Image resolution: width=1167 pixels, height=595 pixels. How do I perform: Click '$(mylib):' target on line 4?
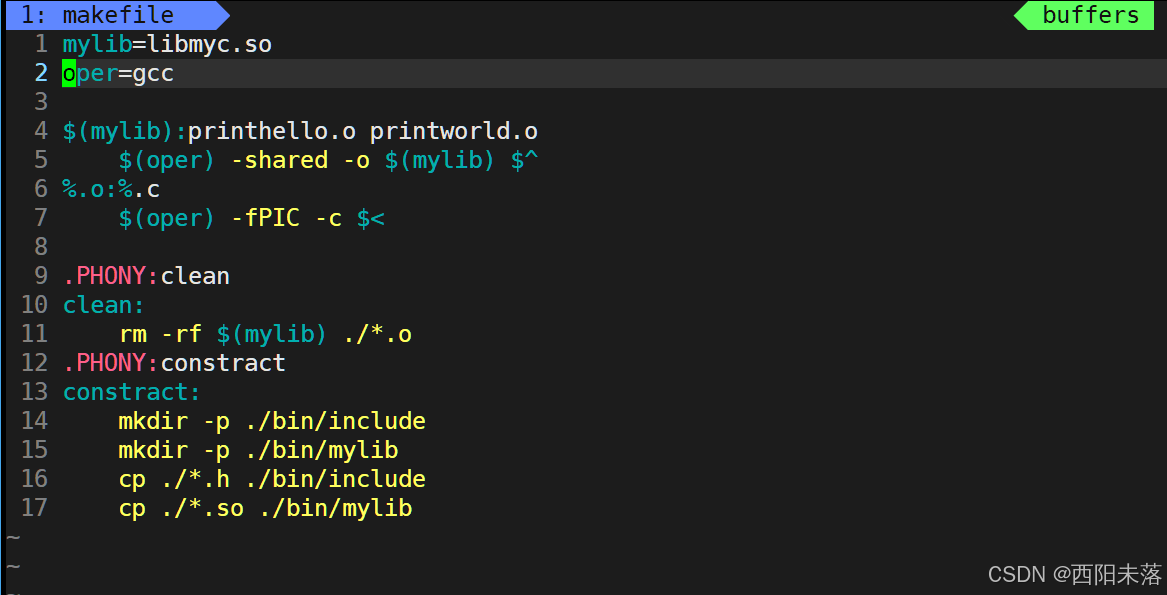click(125, 131)
